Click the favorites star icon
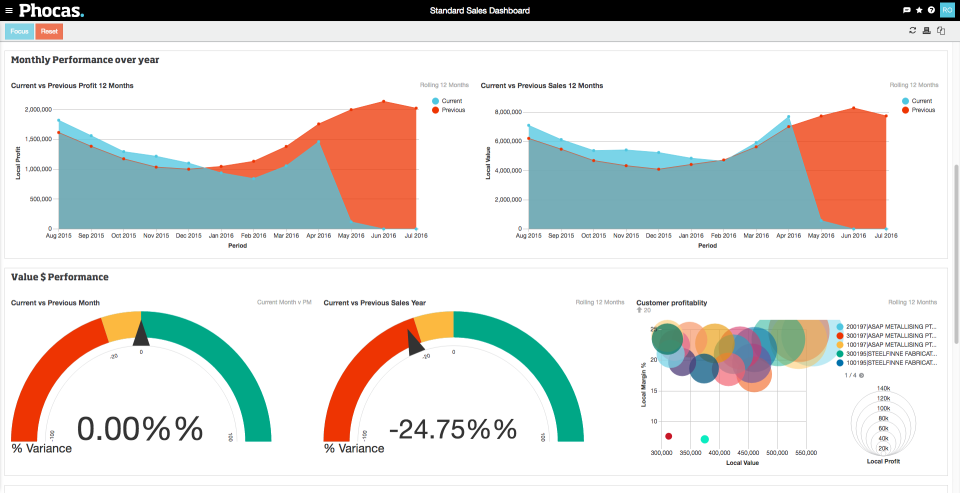This screenshot has height=493, width=960. tap(919, 10)
